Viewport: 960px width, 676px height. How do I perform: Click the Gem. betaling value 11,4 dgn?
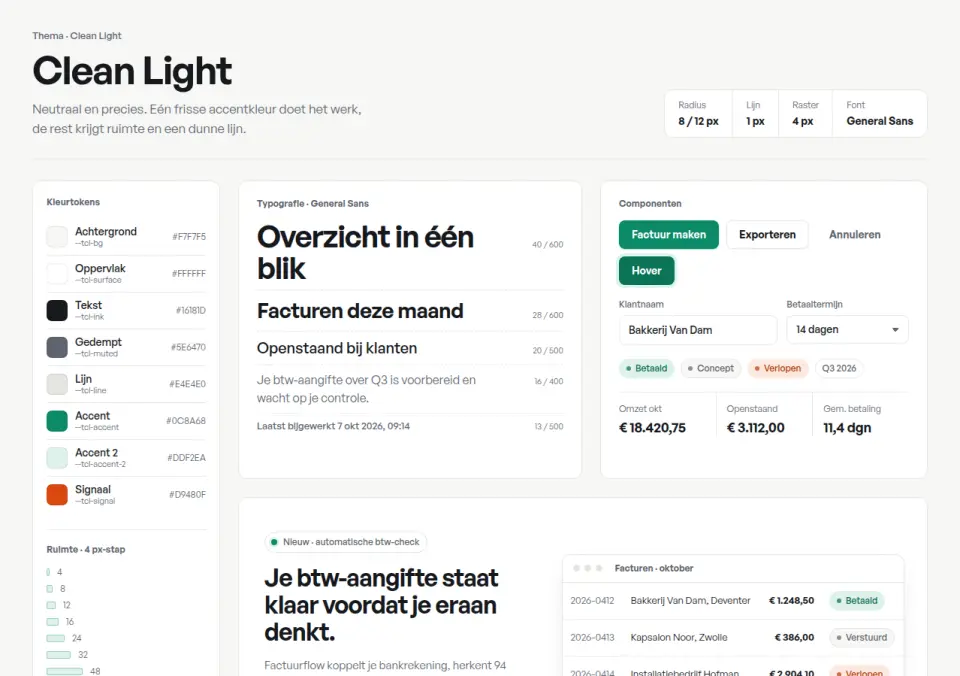[847, 428]
